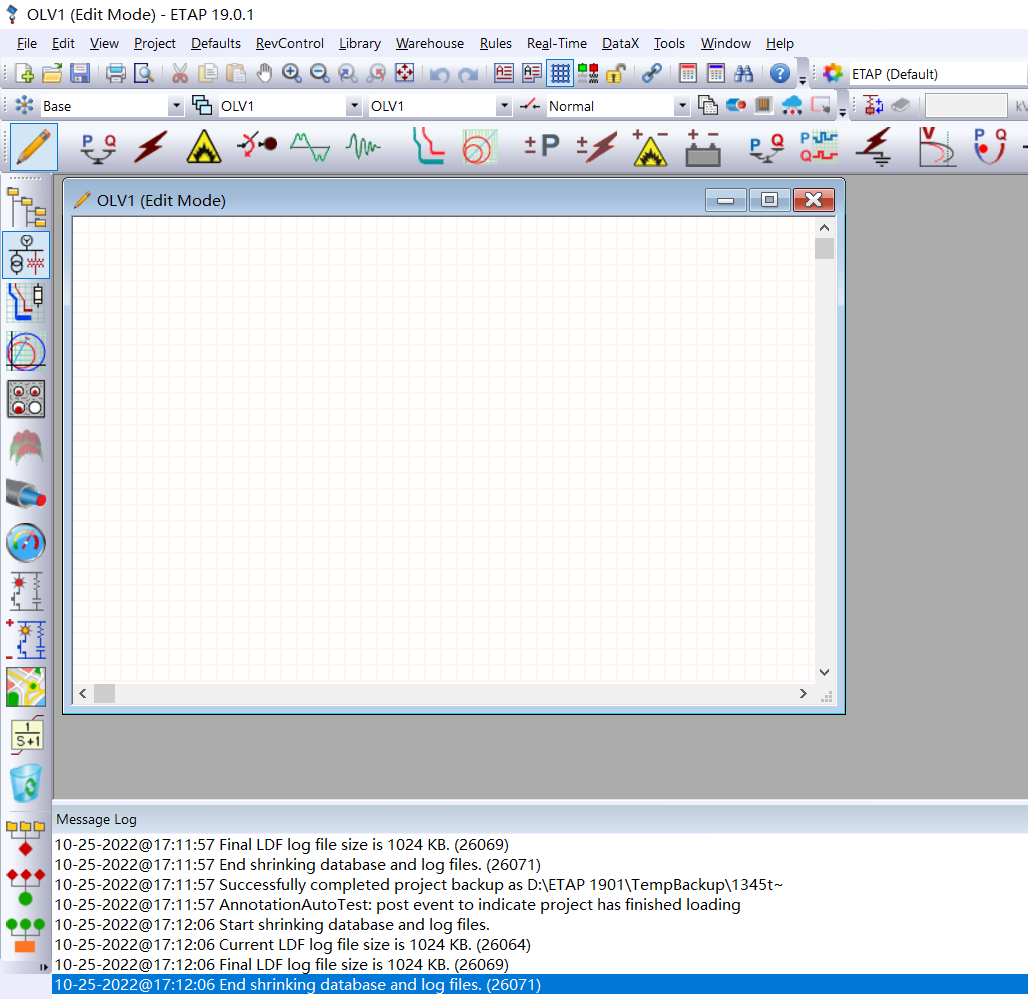Screen dimensions: 1028x999
Task: Zoom in on the diagram
Action: pos(292,73)
